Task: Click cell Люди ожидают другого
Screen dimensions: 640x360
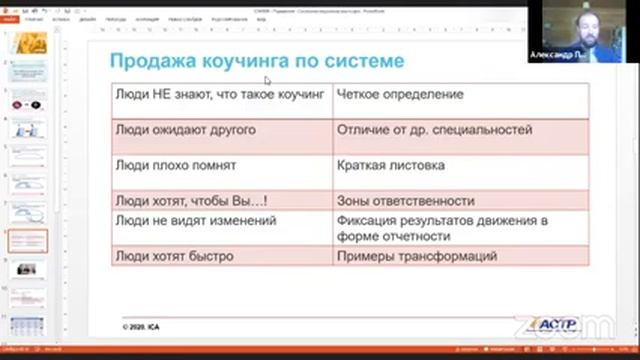Action: 222,137
